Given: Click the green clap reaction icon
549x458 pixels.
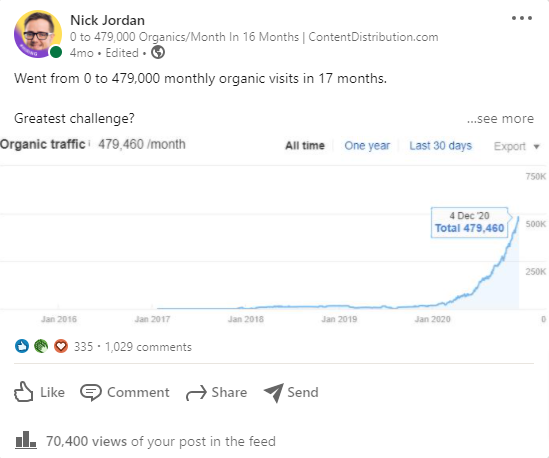Looking at the screenshot, I should [x=41, y=346].
